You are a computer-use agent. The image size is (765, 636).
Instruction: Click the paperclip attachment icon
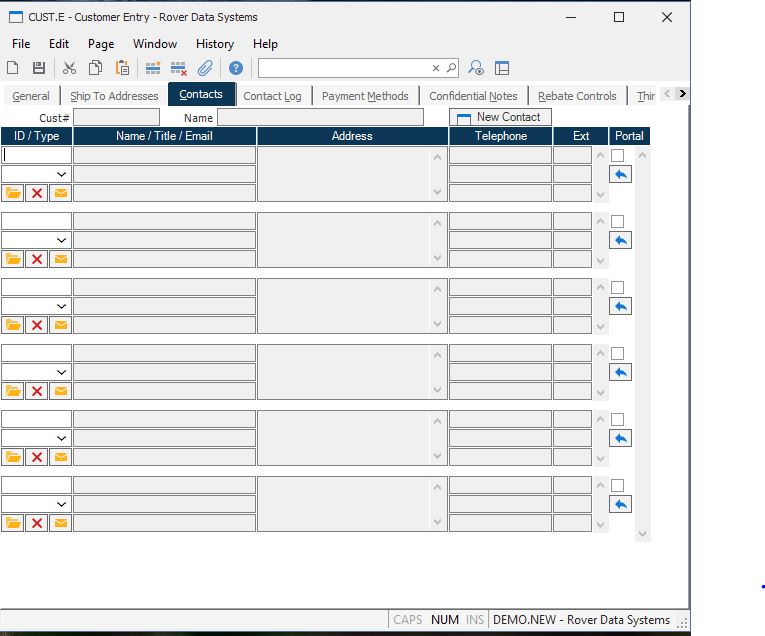[x=205, y=68]
